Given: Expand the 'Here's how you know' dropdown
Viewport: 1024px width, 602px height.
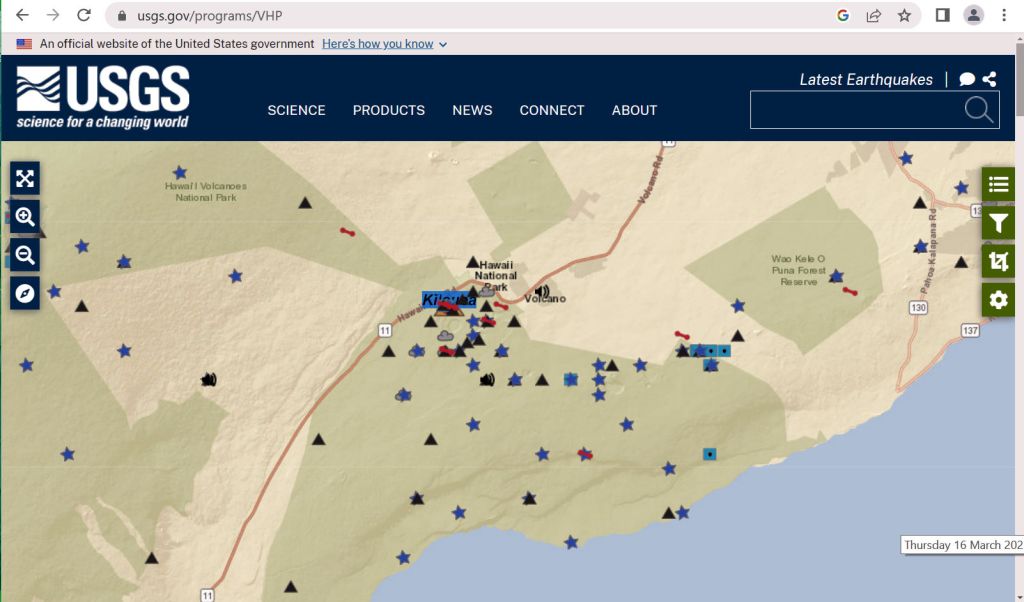Looking at the screenshot, I should [385, 44].
